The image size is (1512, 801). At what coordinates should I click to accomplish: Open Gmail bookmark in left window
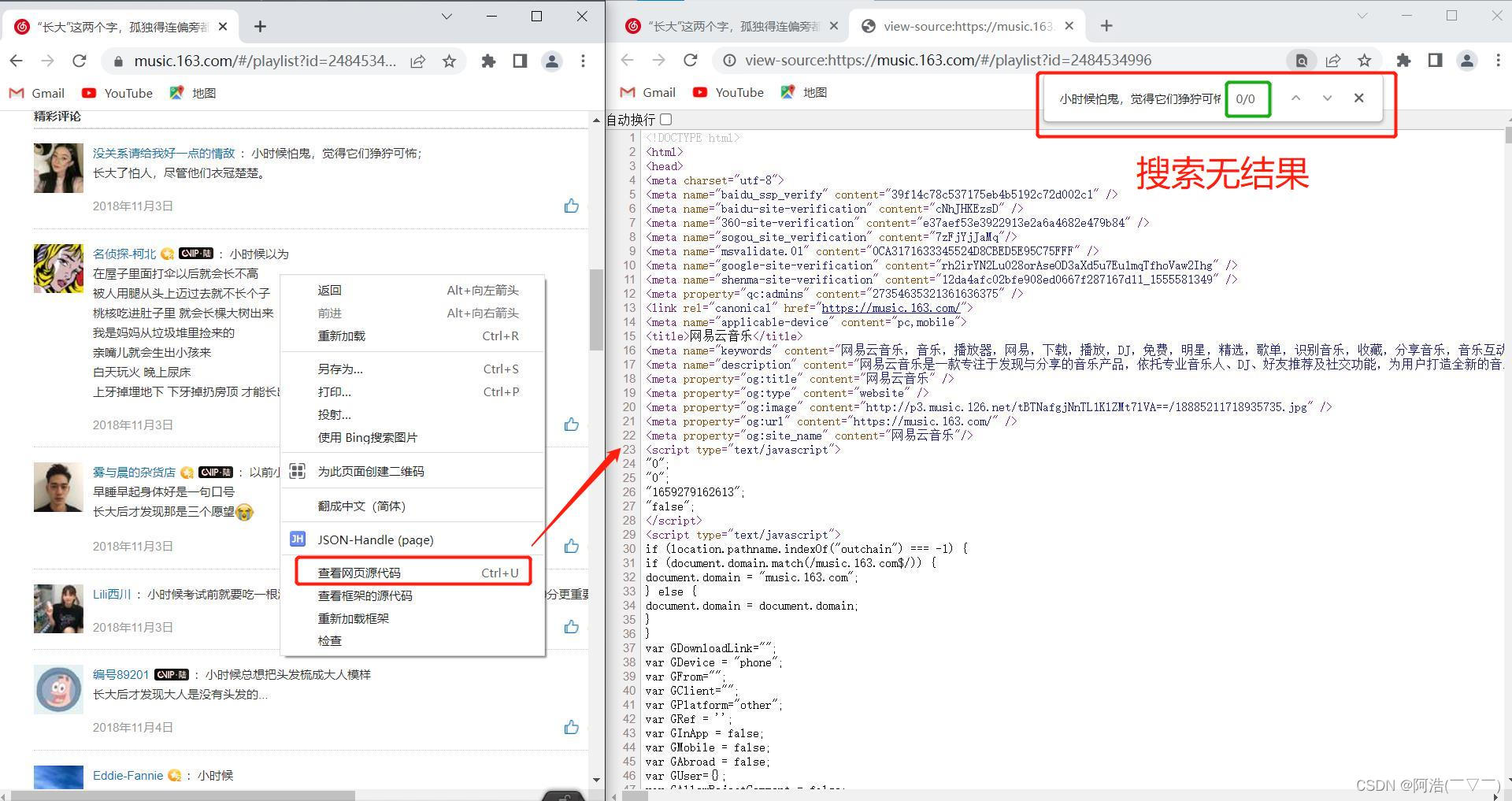point(37,93)
